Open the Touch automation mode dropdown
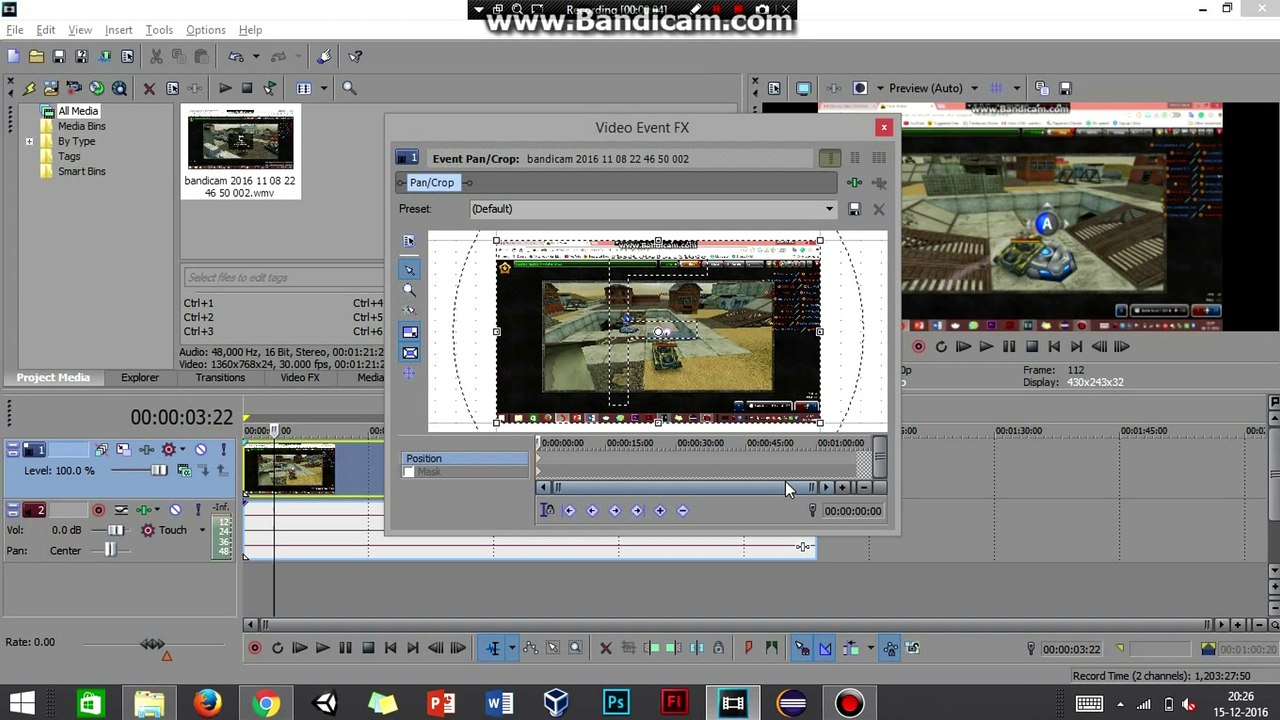This screenshot has width=1280, height=720. tap(202, 530)
